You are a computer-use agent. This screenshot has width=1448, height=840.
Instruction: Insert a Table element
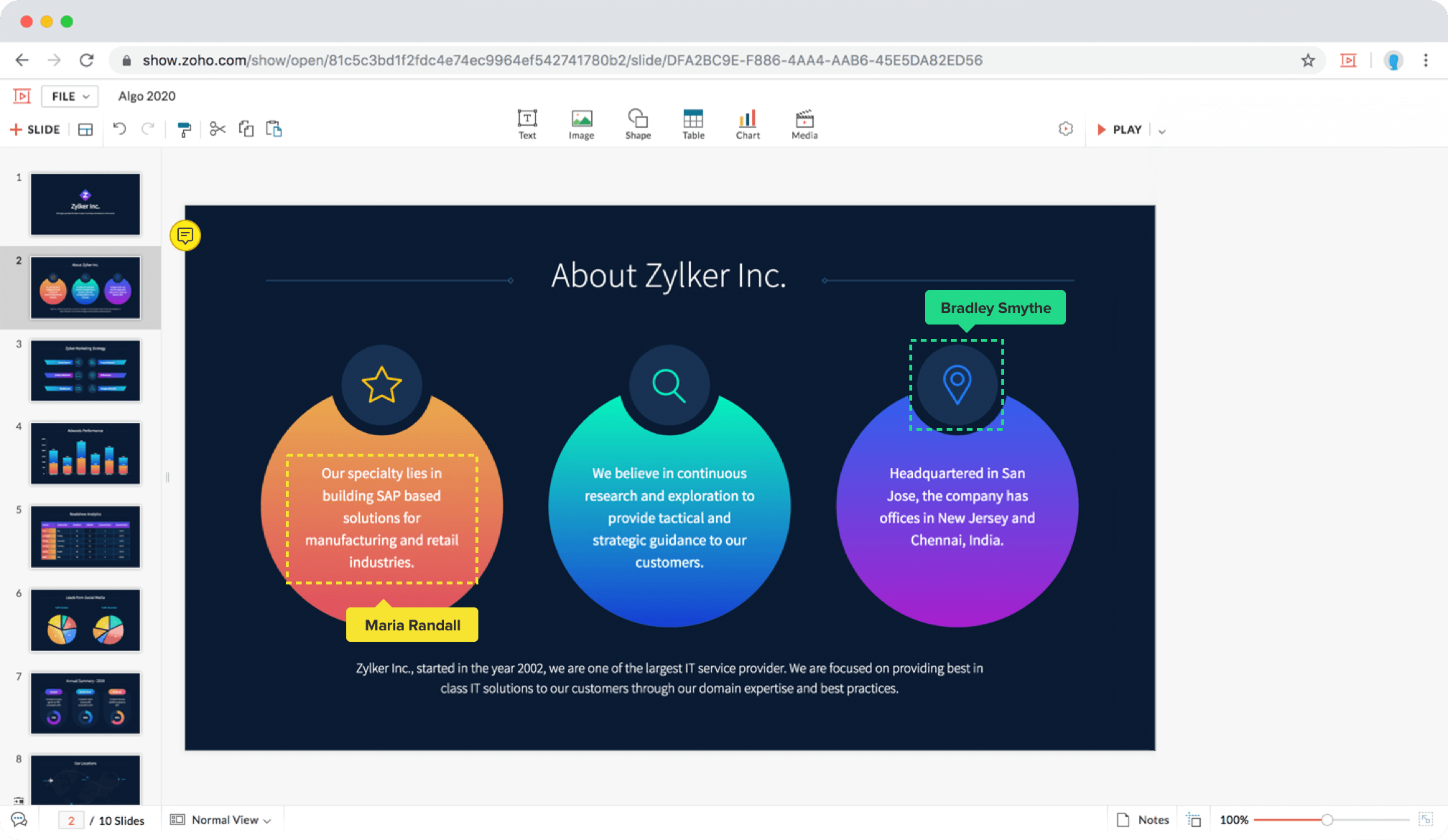point(693,124)
